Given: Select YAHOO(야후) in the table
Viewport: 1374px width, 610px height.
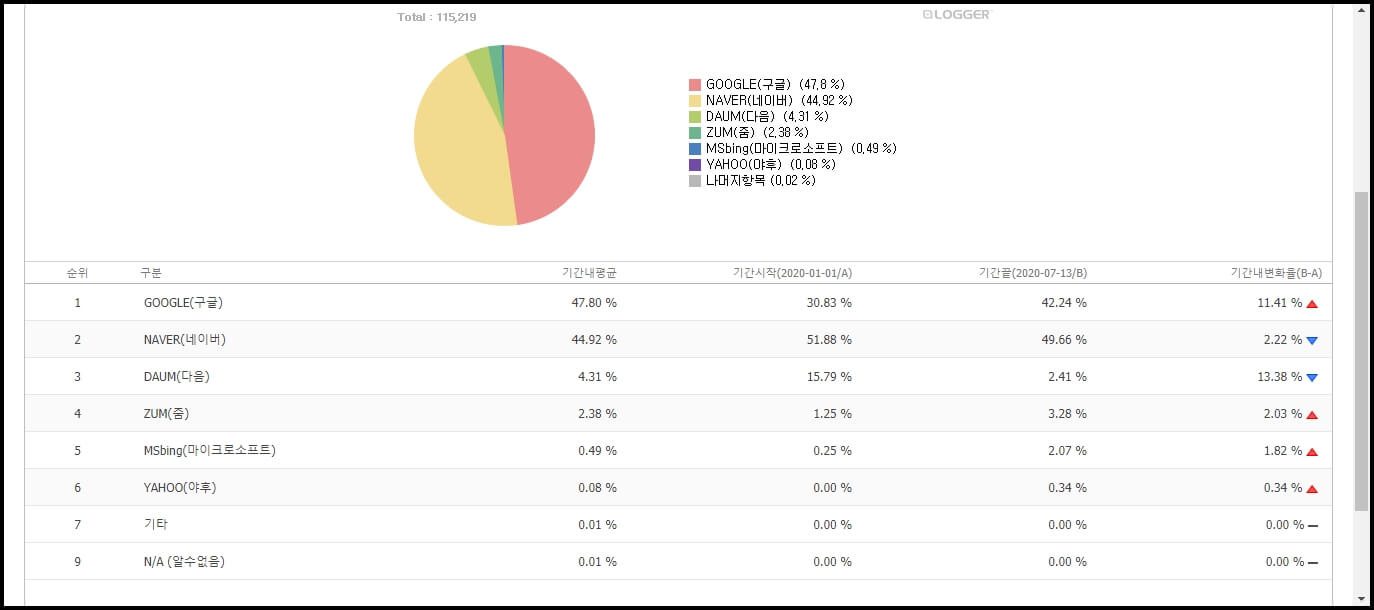Looking at the screenshot, I should coord(180,487).
